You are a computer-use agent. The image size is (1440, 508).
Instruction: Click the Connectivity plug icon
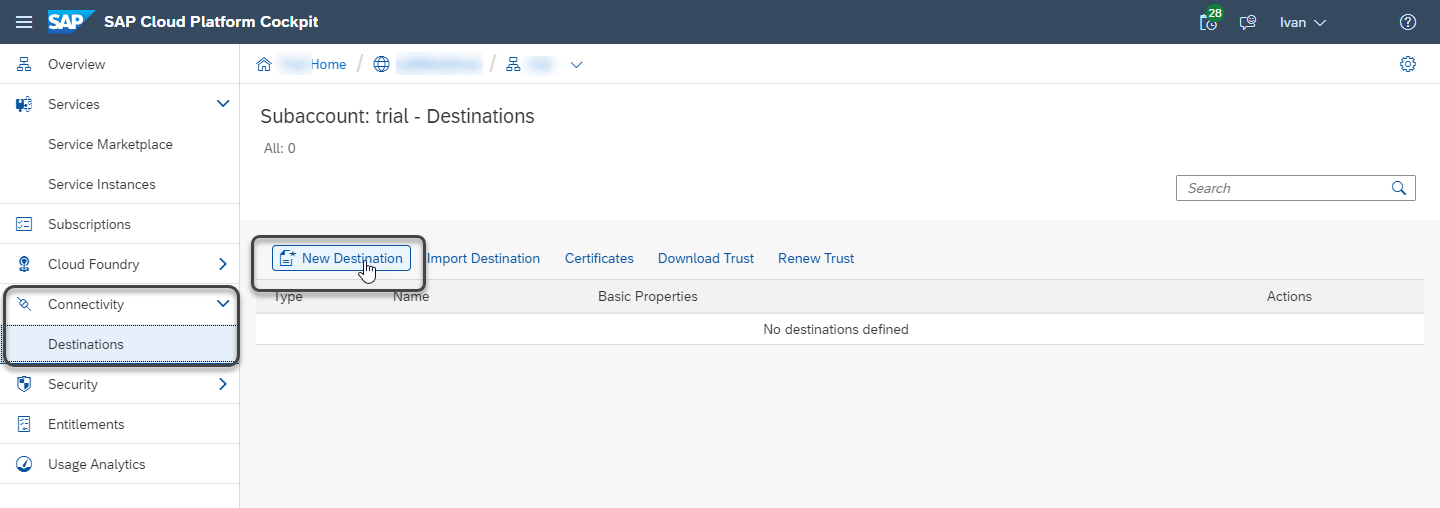click(25, 304)
